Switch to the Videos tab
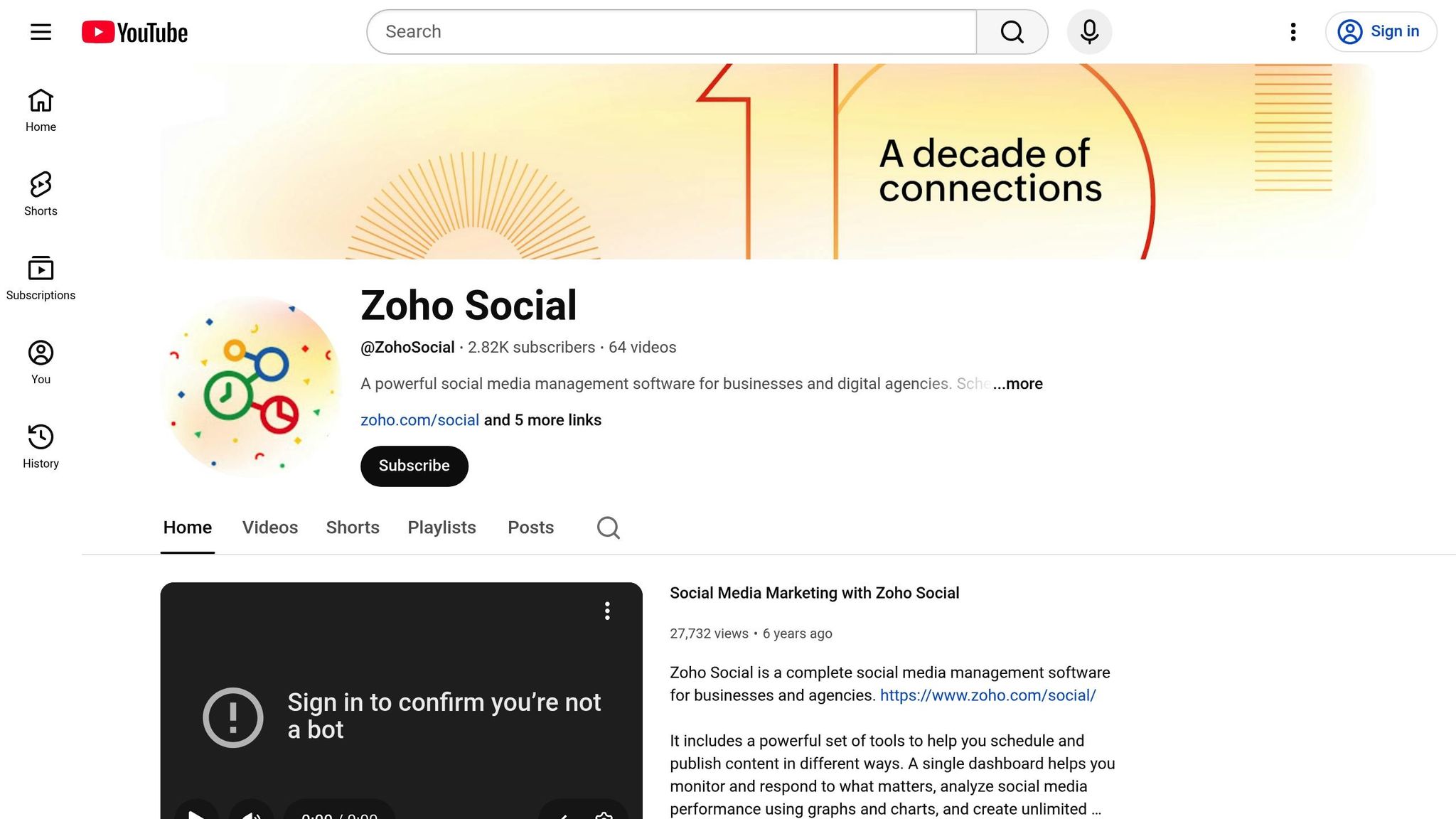Viewport: 1456px width, 819px height. click(269, 528)
